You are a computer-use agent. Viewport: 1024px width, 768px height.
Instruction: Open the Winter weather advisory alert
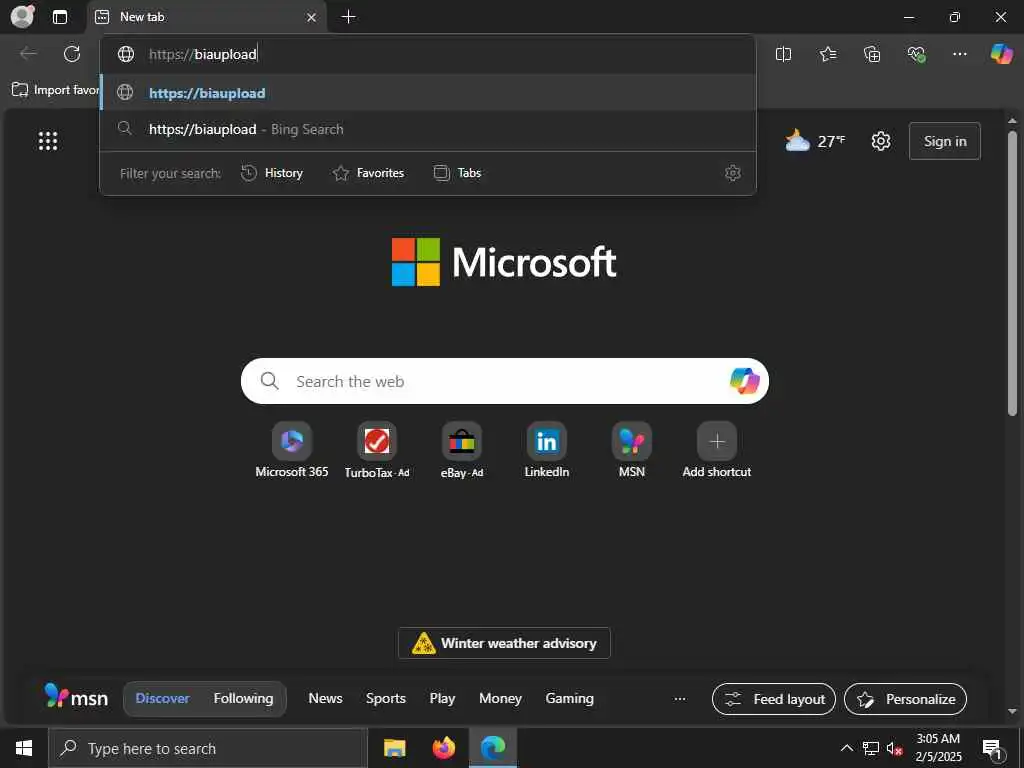[504, 643]
